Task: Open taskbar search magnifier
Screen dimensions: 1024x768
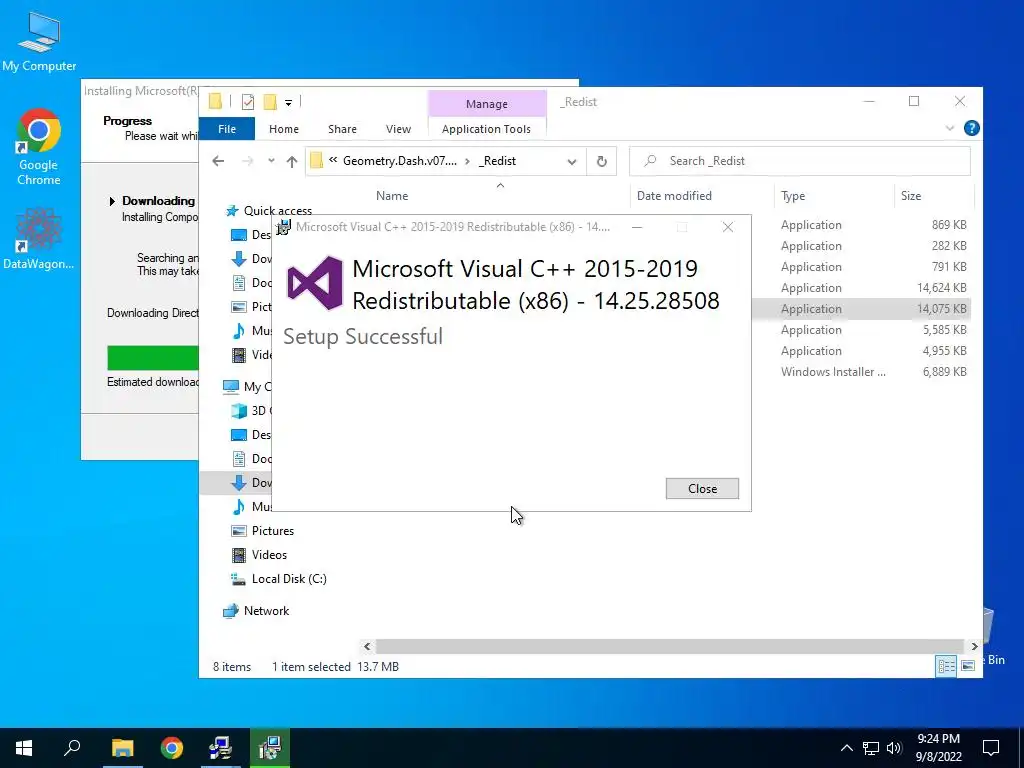Action: 72,748
